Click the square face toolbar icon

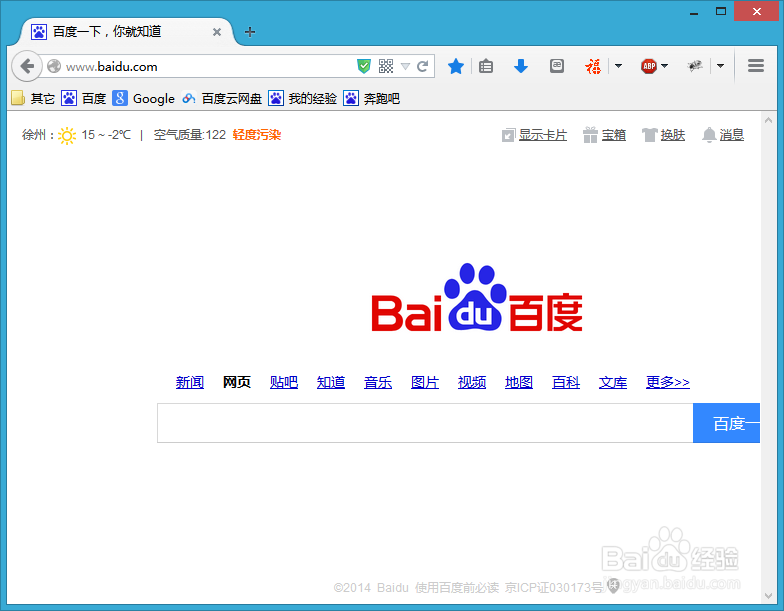coord(556,66)
